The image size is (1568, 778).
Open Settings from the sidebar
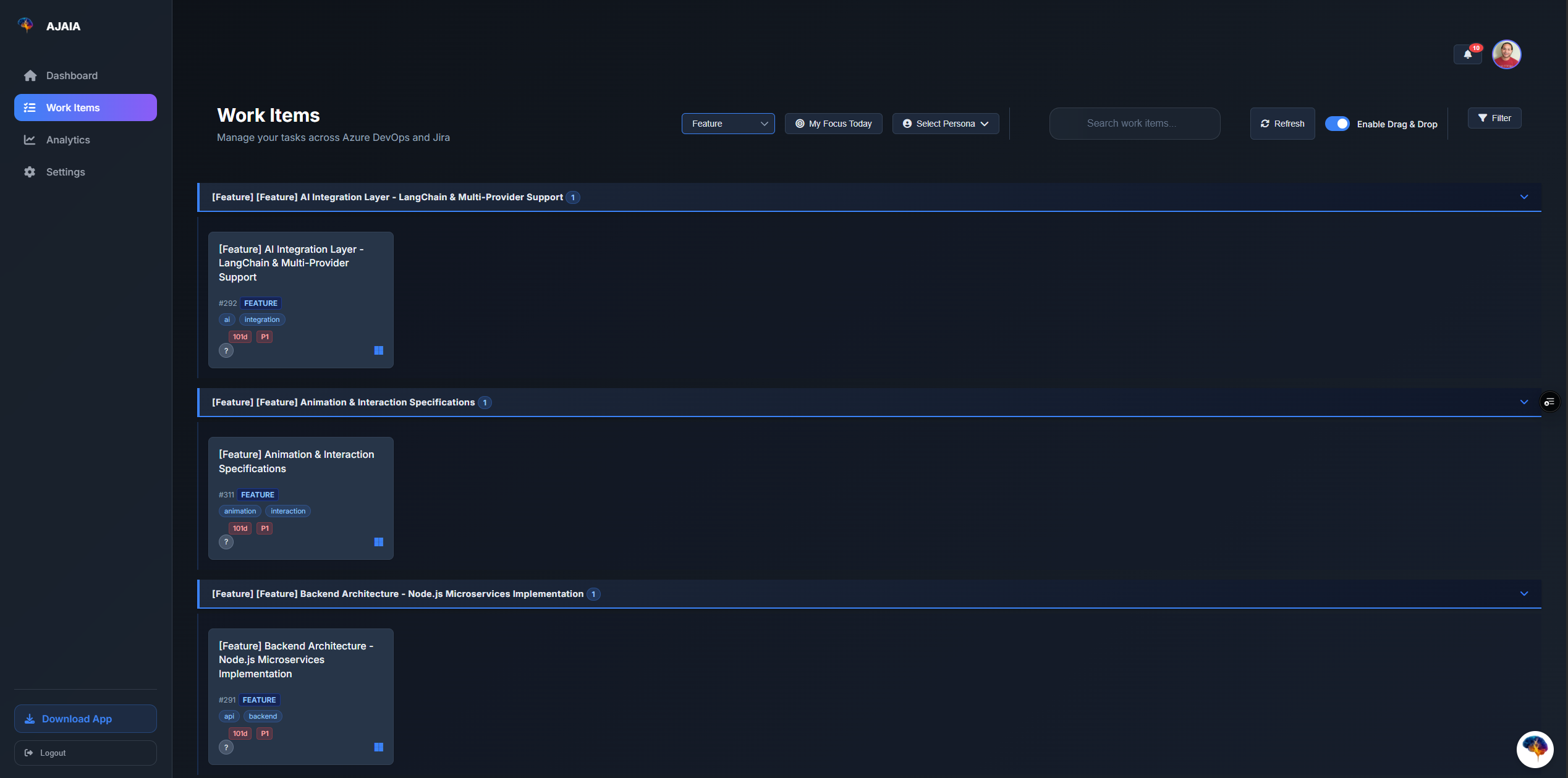click(x=65, y=172)
